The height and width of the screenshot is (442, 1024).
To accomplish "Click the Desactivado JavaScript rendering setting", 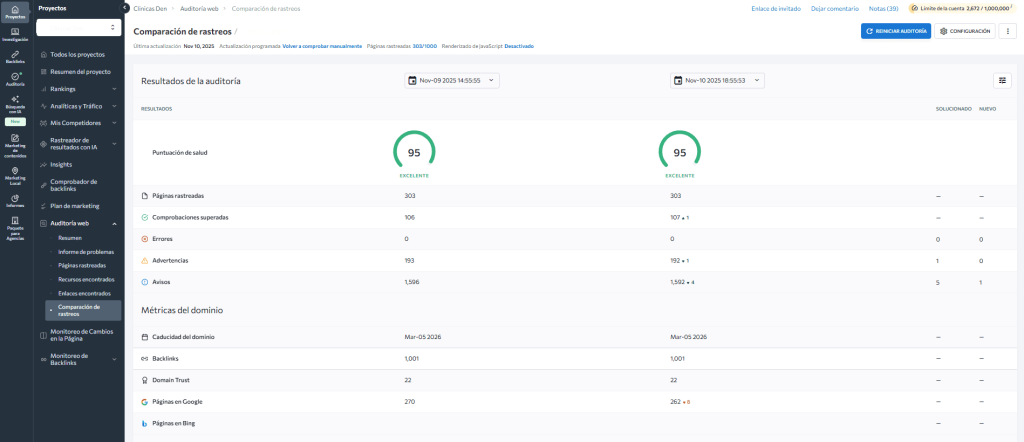I will (518, 46).
